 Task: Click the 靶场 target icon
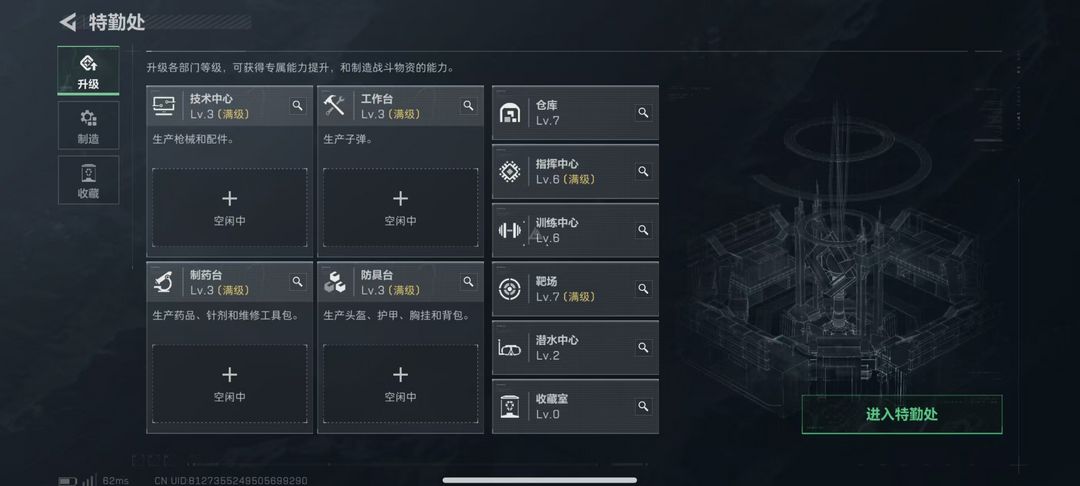click(510, 289)
